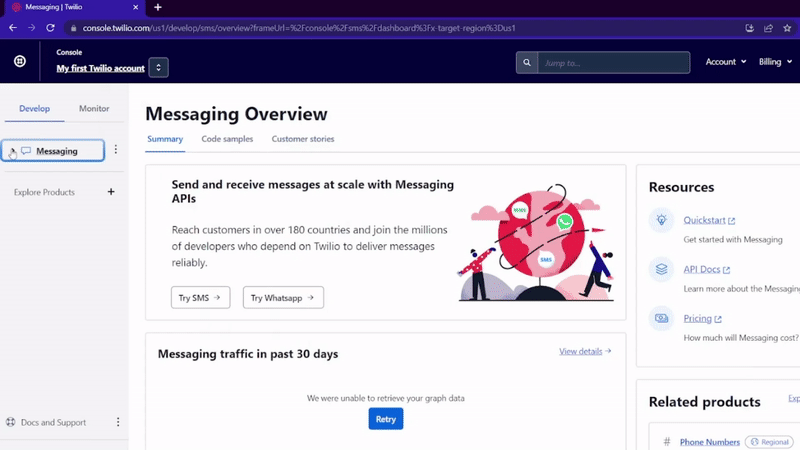Open Messaging more options menu
This screenshot has width=800, height=450.
click(x=116, y=149)
